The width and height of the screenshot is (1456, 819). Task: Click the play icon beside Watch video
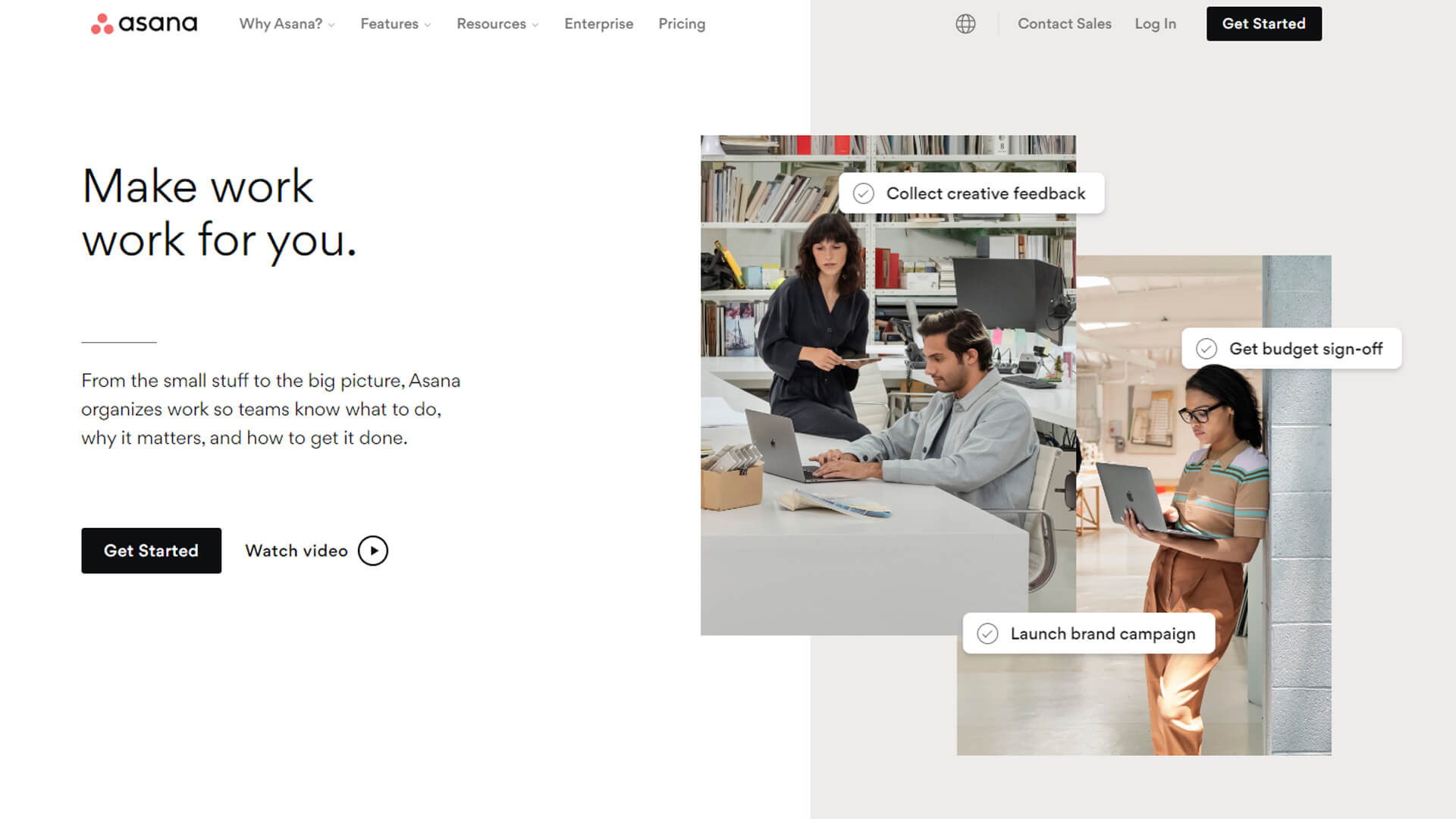(x=373, y=551)
